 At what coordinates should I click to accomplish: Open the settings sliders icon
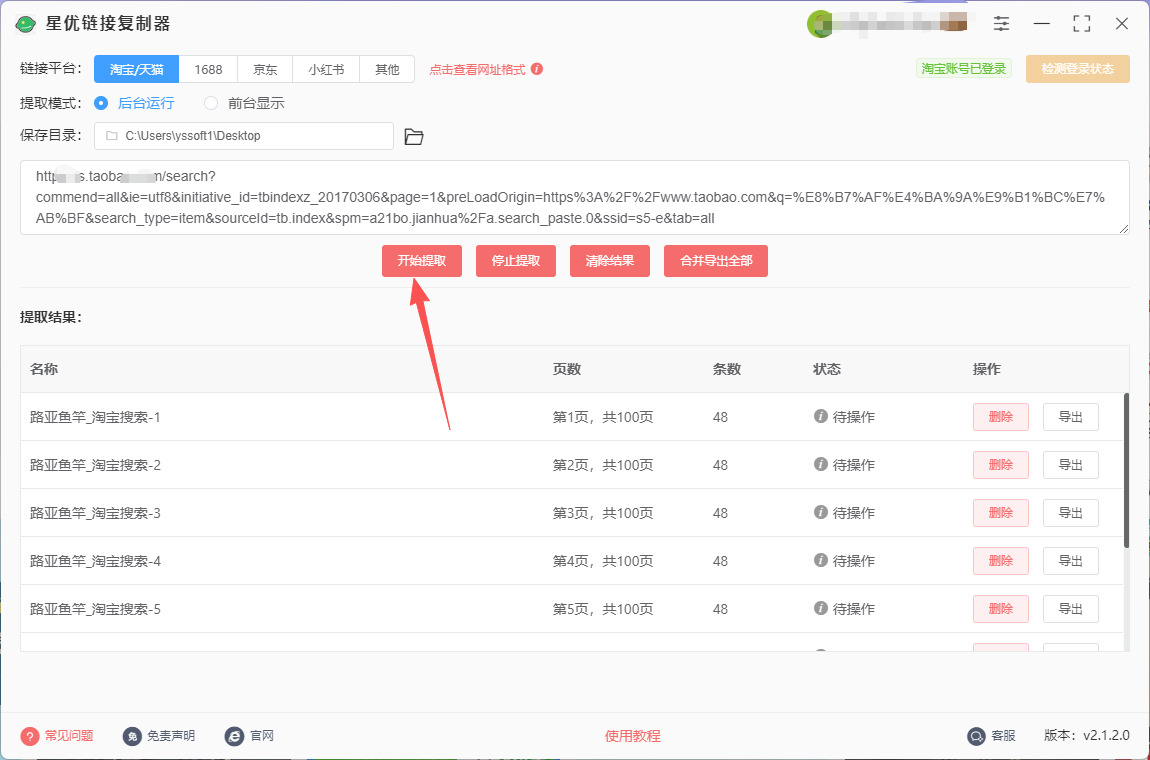pyautogui.click(x=1001, y=23)
